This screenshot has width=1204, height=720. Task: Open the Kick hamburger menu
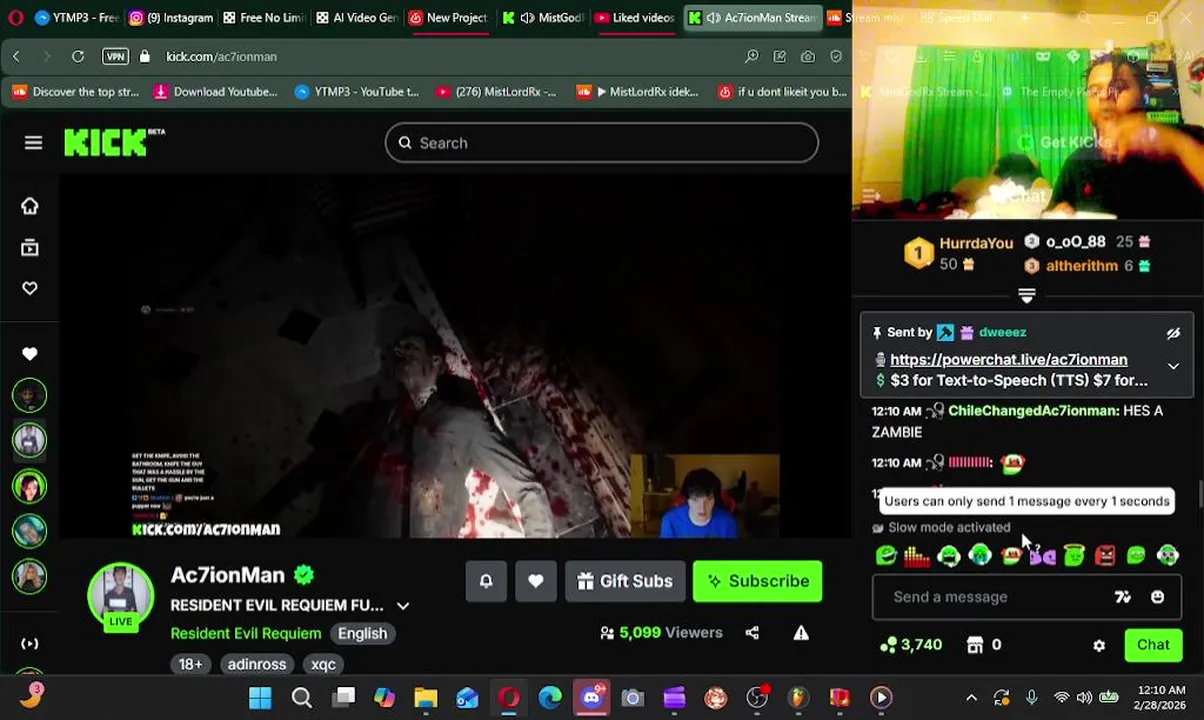[x=33, y=143]
